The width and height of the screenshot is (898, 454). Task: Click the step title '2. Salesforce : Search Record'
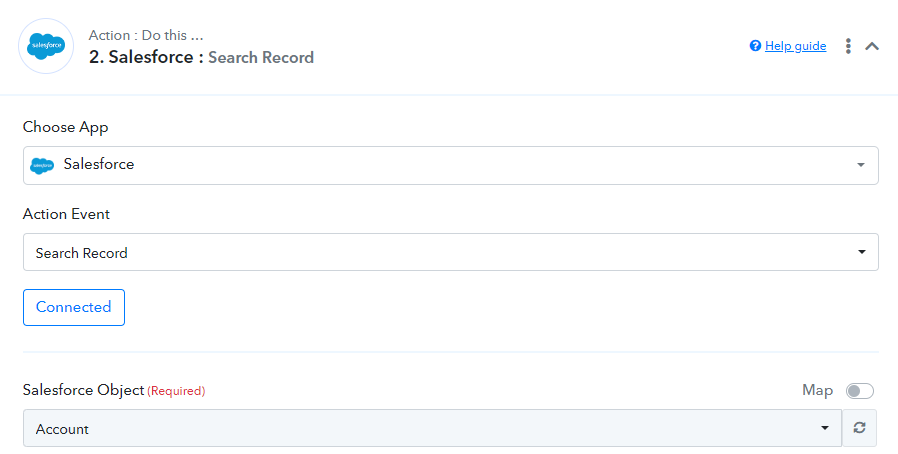pos(201,57)
